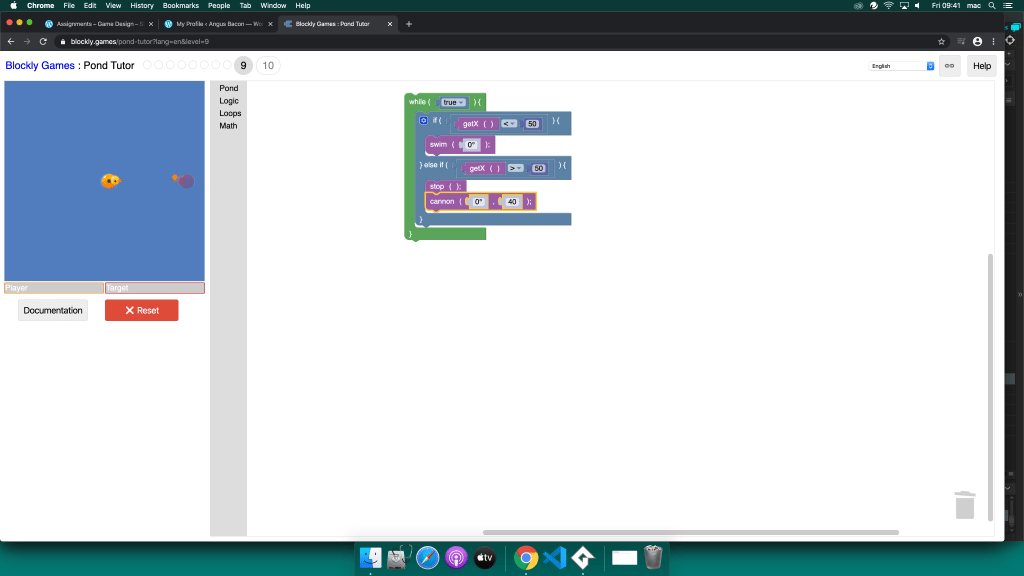
Task: Click the workspace trash can icon
Action: tap(964, 505)
